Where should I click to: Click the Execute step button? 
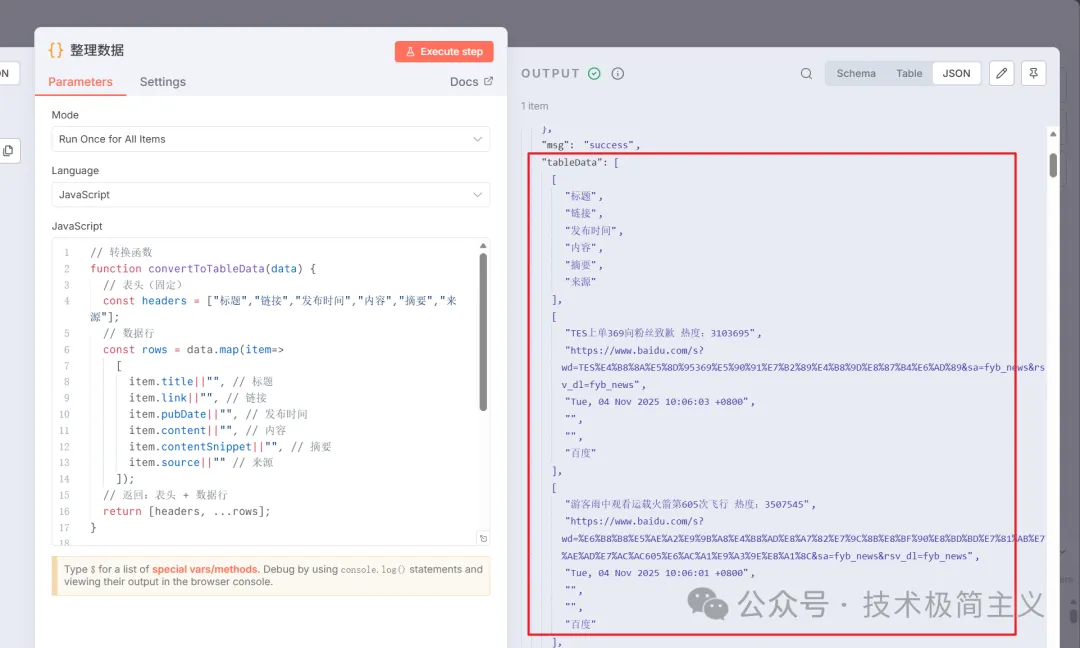444,52
